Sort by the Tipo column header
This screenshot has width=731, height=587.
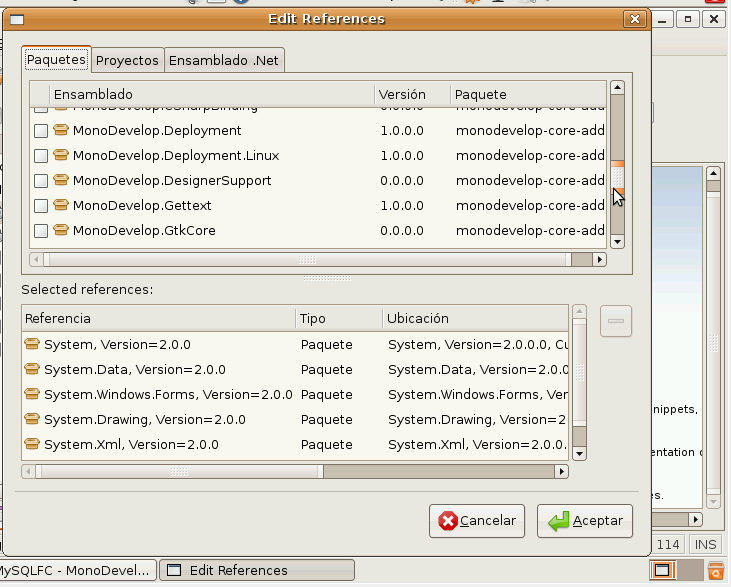point(339,318)
